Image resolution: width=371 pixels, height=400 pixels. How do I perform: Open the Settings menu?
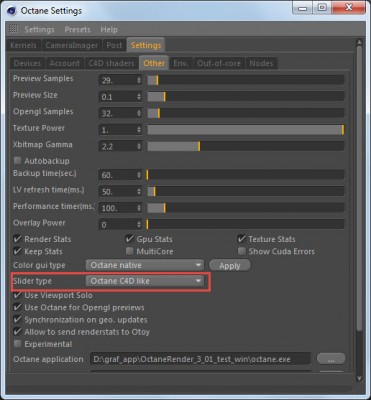click(x=39, y=30)
